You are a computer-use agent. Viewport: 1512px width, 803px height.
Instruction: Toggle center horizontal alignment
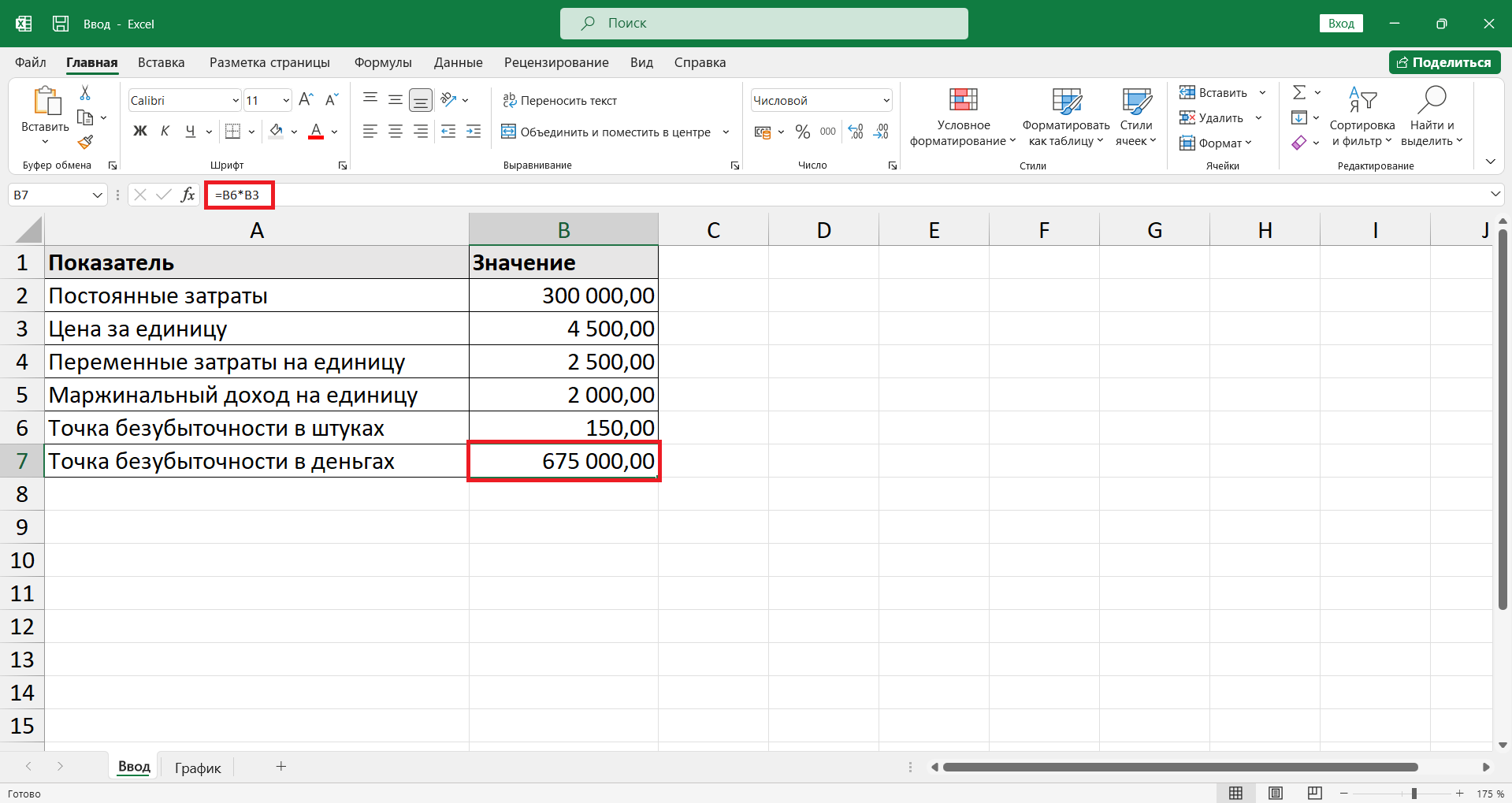pyautogui.click(x=396, y=132)
